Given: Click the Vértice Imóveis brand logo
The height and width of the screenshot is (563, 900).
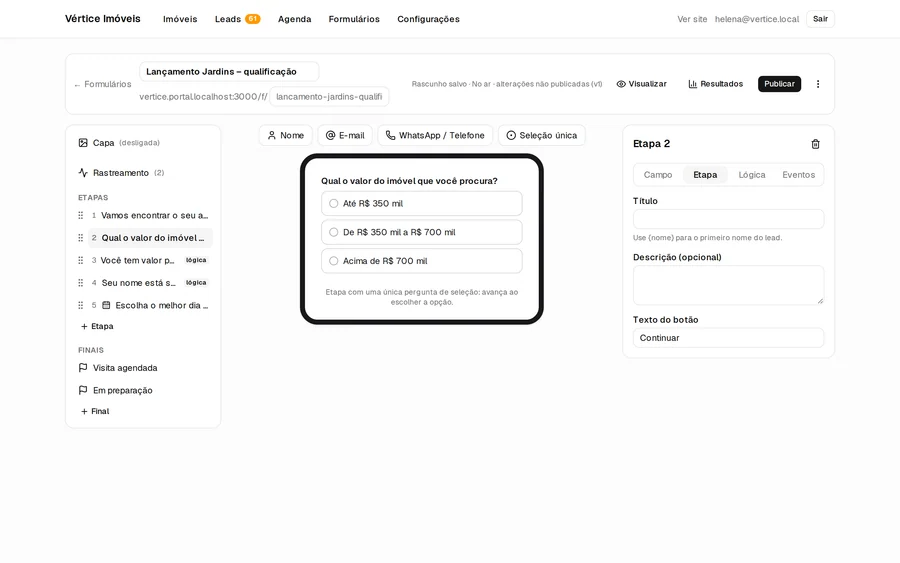Looking at the screenshot, I should click(103, 19).
